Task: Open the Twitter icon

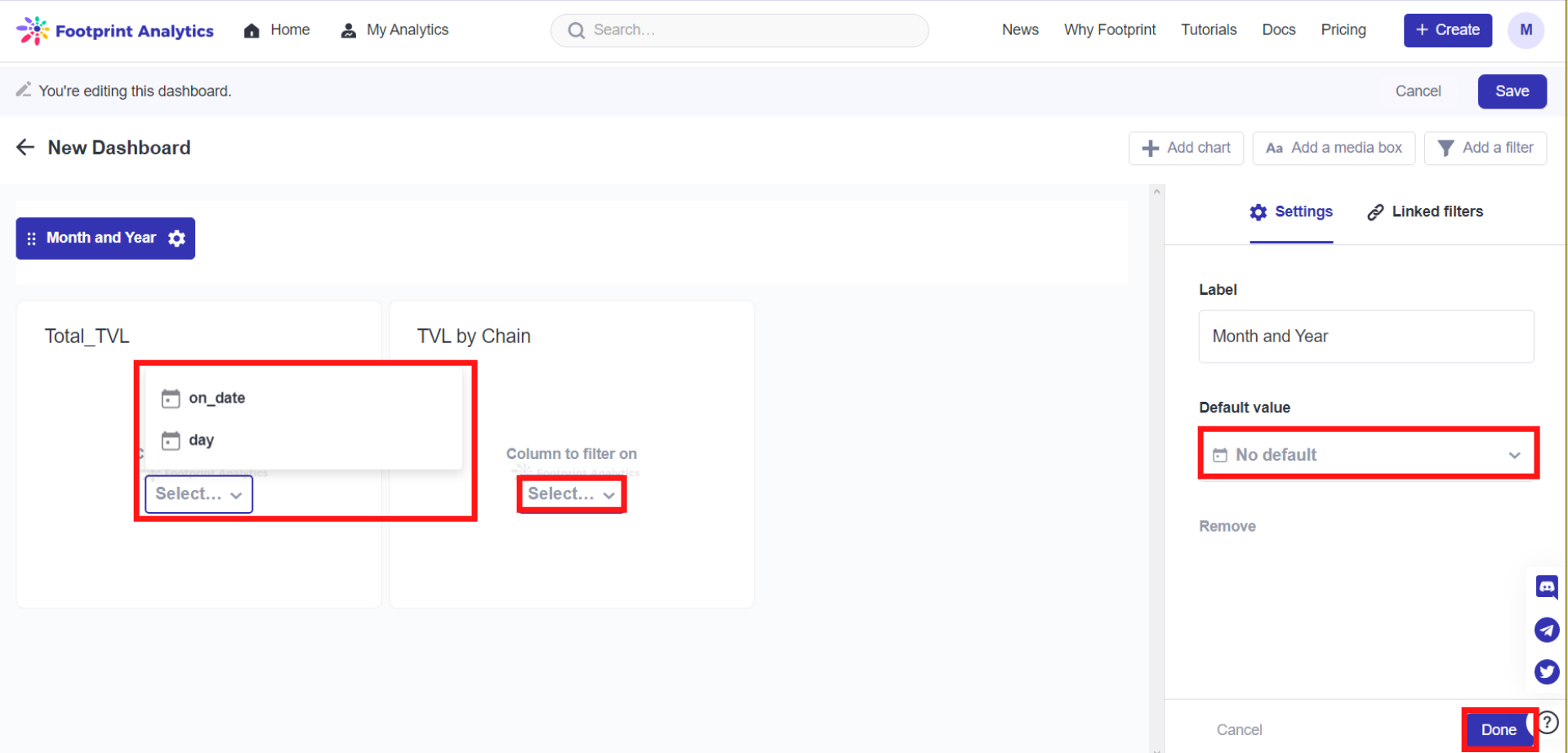Action: [1547, 671]
